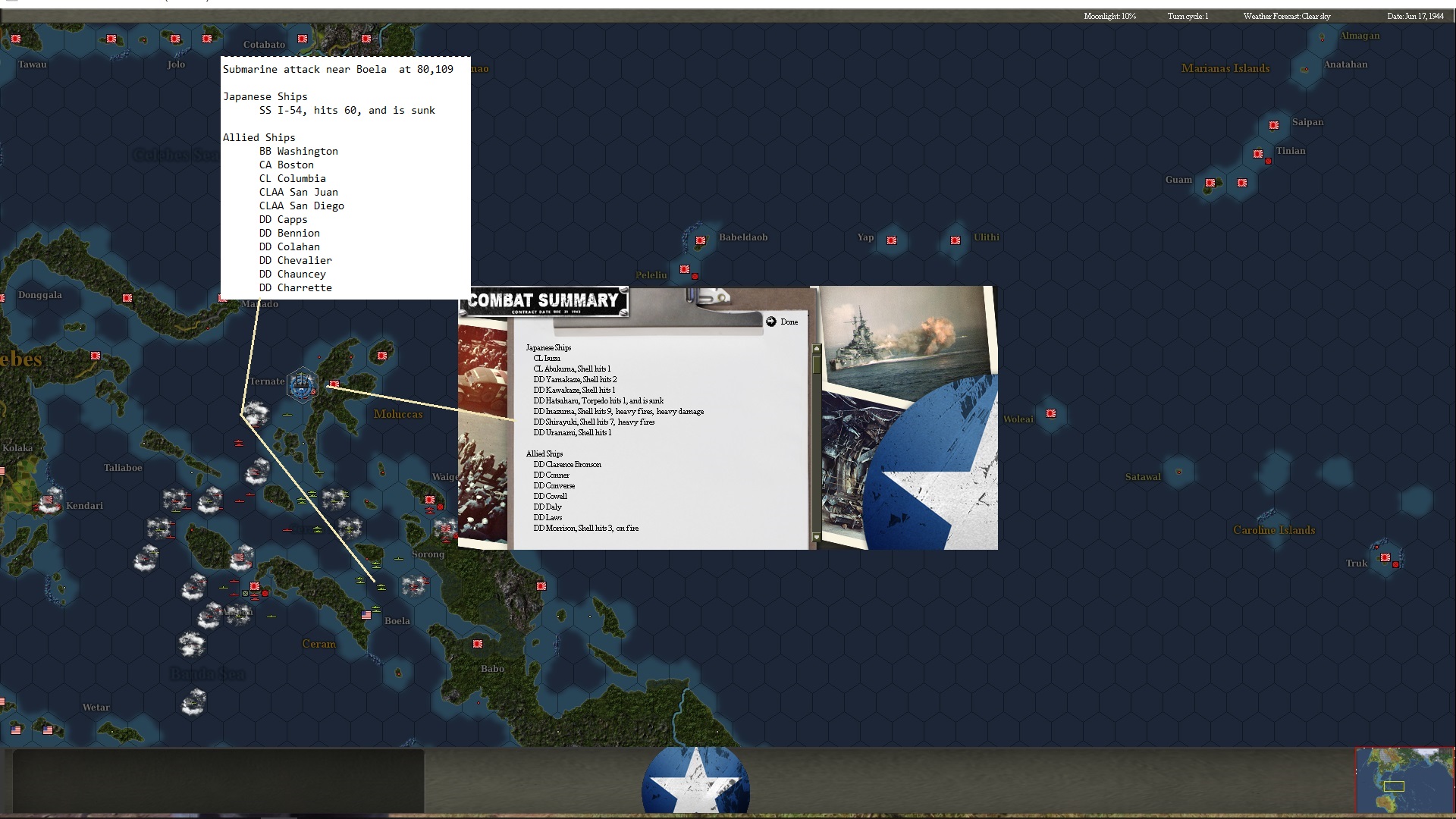This screenshot has height=819, width=1456.
Task: Select the Japanese base flag at Ulithi
Action: 955,240
